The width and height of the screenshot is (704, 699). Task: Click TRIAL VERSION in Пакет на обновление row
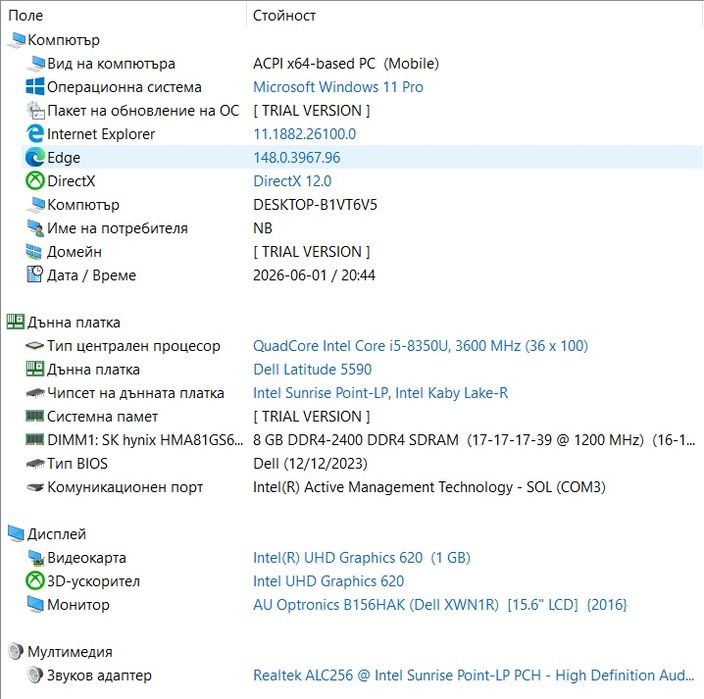[312, 110]
